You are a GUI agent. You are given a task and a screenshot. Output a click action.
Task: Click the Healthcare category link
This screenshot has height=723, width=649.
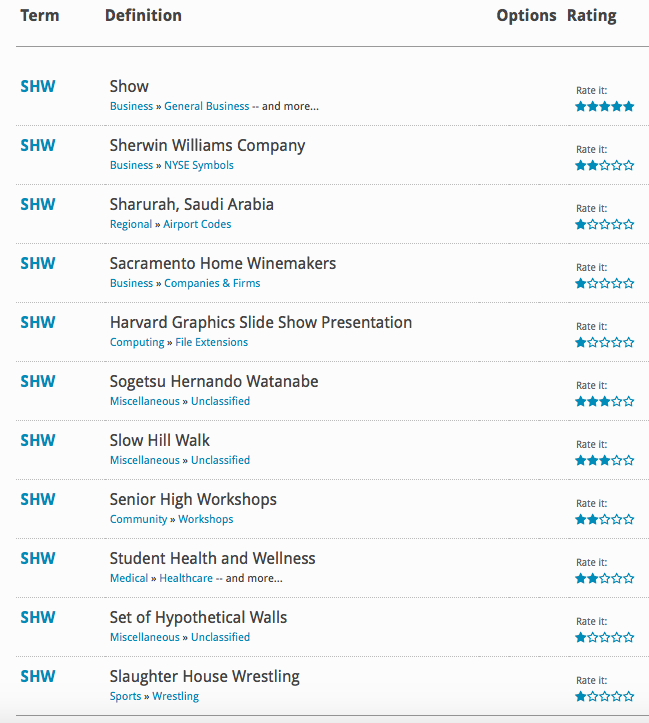(186, 579)
